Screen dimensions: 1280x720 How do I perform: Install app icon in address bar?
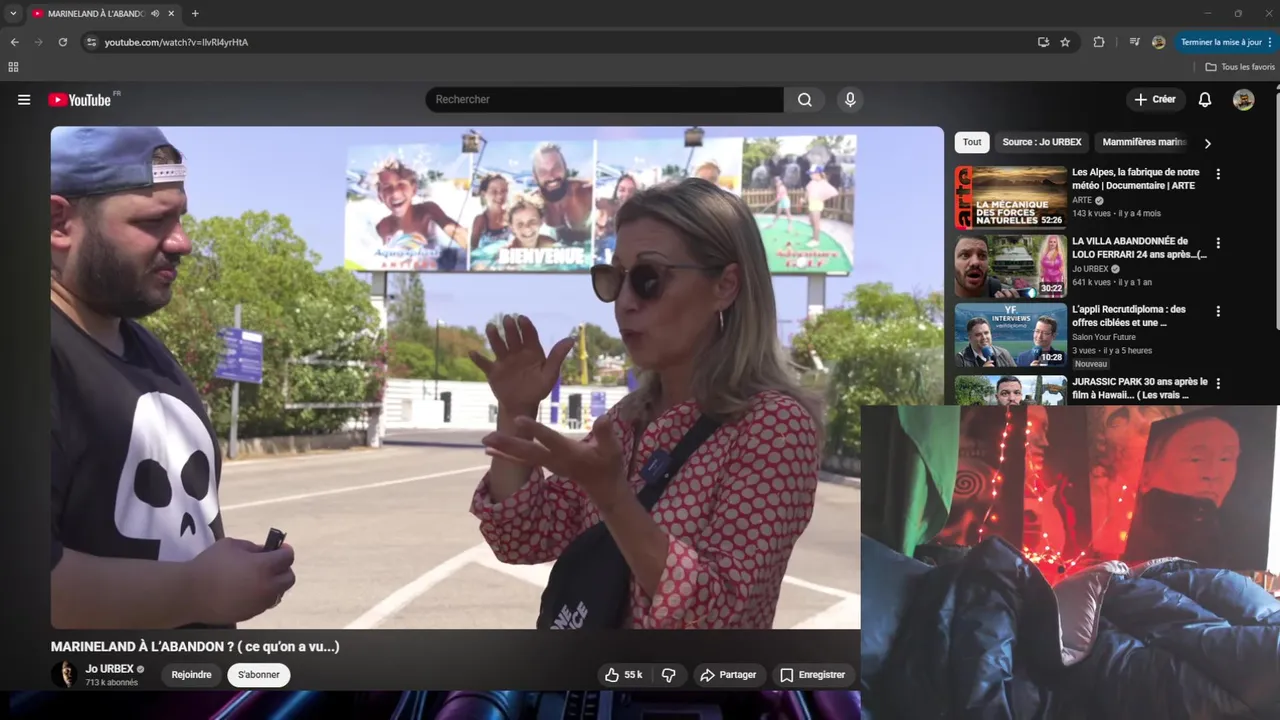(x=1043, y=42)
